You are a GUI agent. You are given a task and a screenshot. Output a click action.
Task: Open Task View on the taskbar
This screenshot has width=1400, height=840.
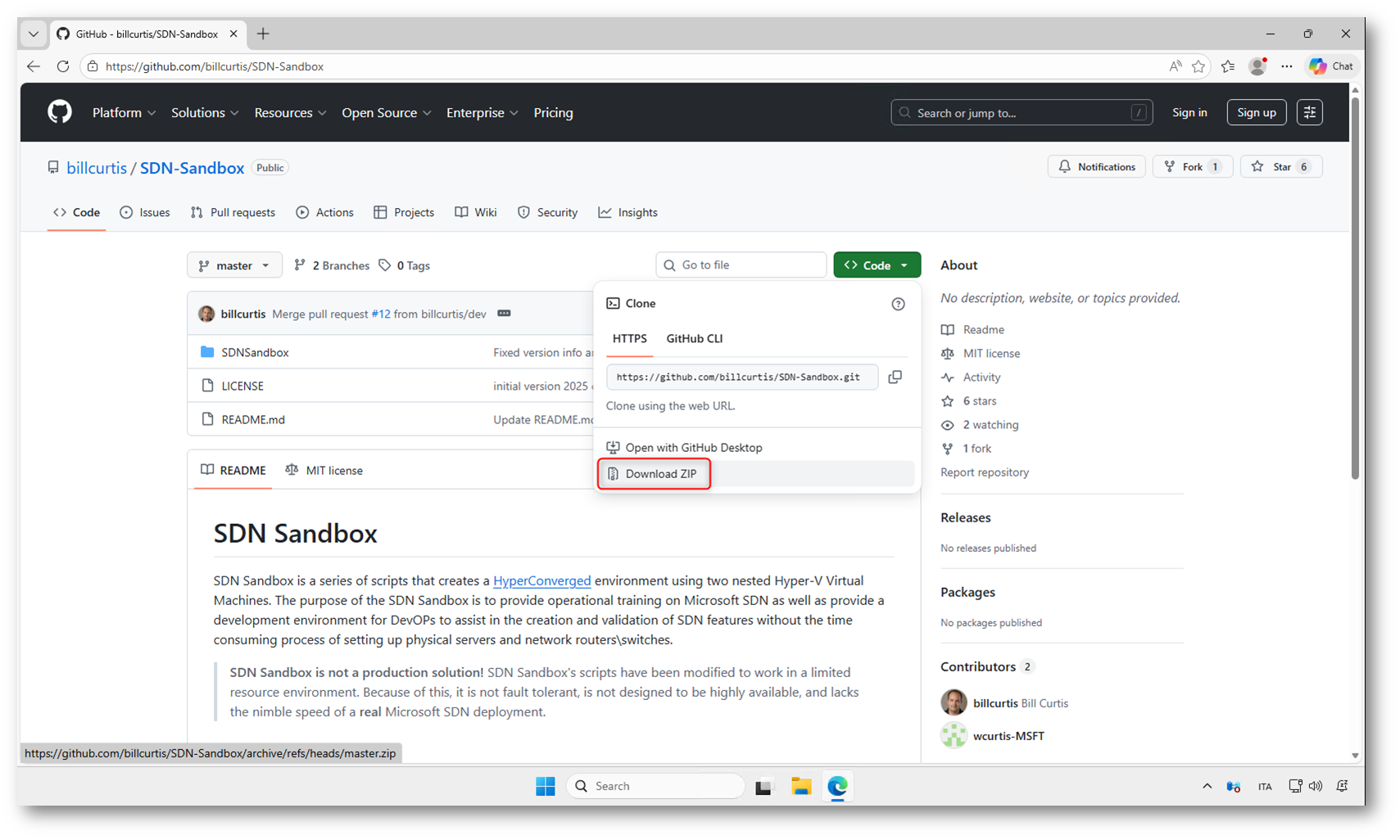[763, 786]
